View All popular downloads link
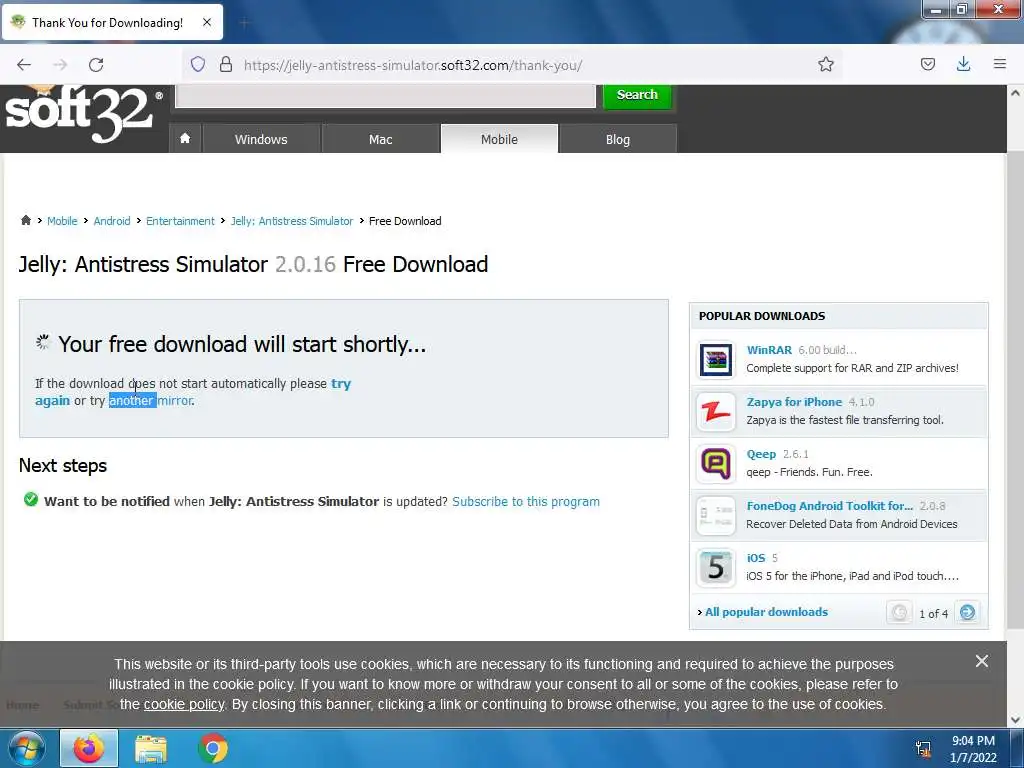 [x=766, y=612]
